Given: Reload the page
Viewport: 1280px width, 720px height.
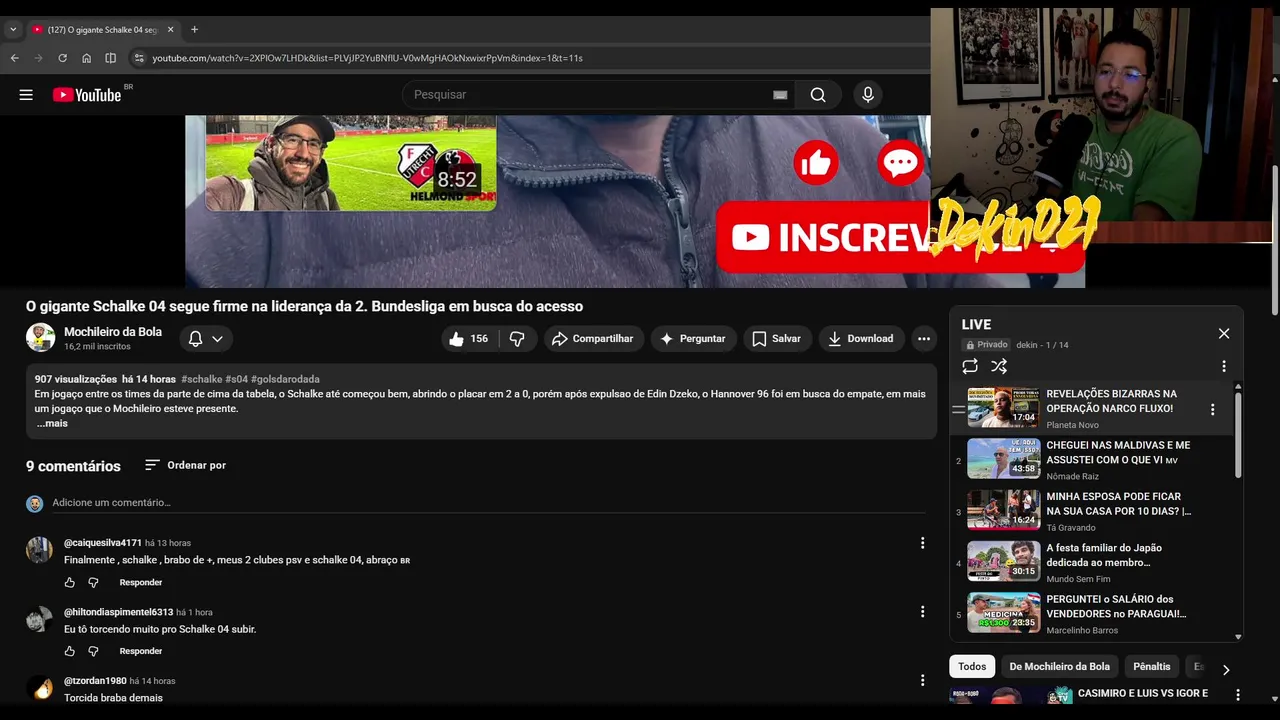Looking at the screenshot, I should click(62, 58).
